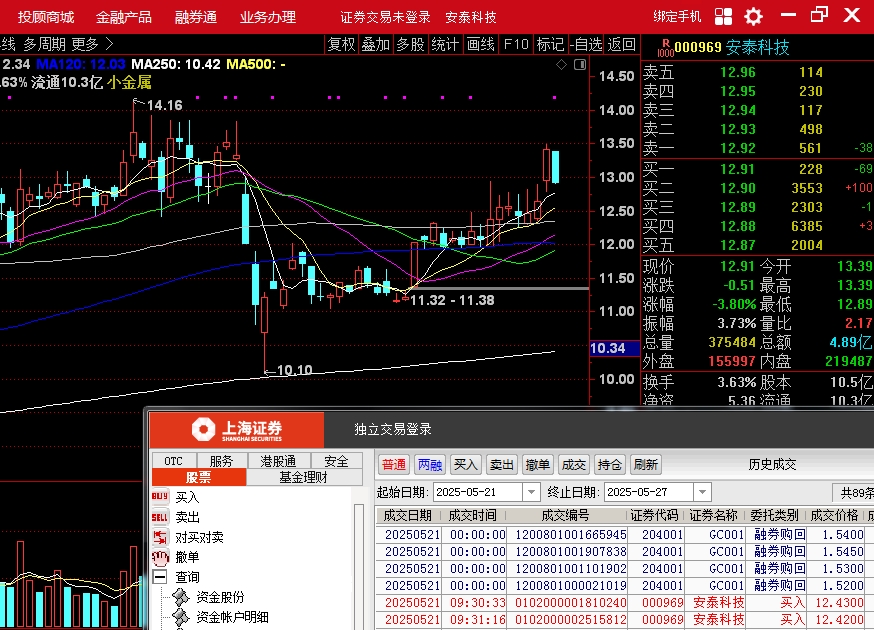Viewport: 874px width, 630px height.
Task: Click the diamond icon at chart top-right
Action: coord(561,65)
